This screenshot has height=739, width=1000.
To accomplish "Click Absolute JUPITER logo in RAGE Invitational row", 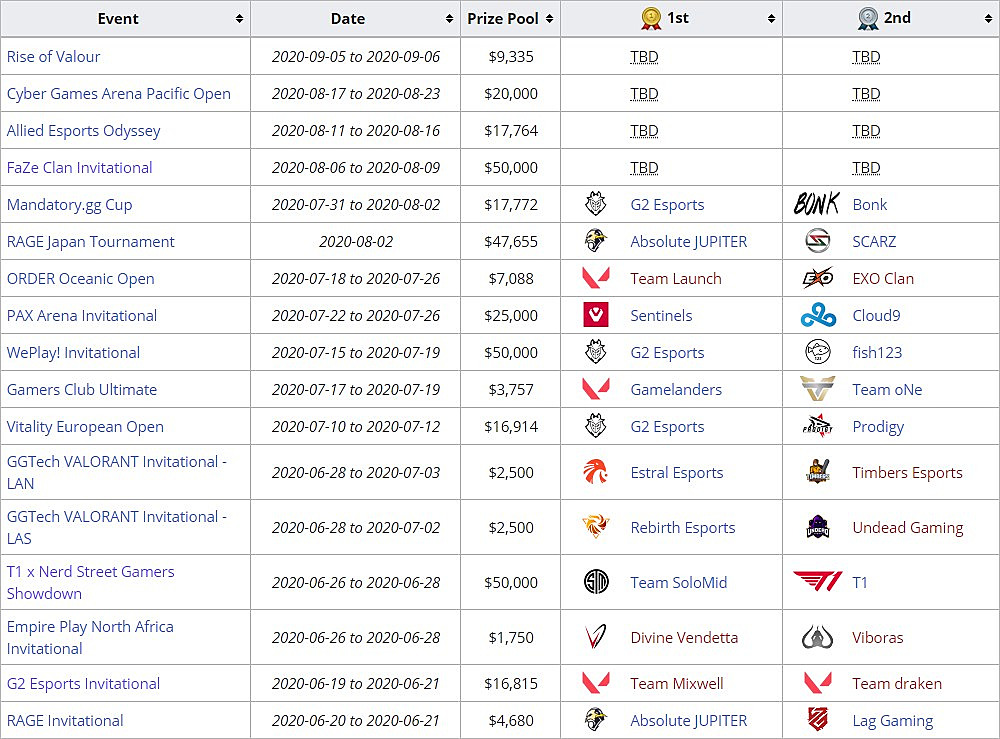I will tap(596, 720).
